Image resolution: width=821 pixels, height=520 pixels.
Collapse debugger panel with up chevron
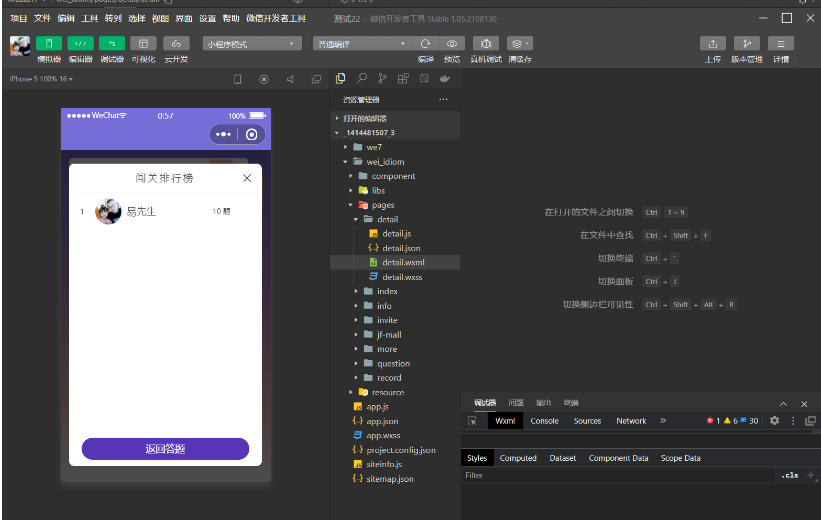pos(783,404)
